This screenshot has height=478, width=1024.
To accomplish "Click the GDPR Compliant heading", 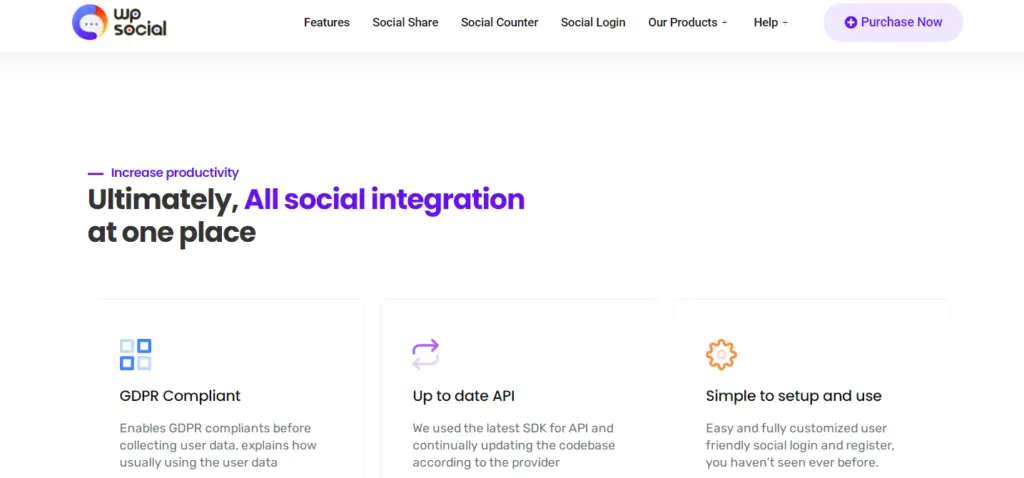I will point(180,396).
